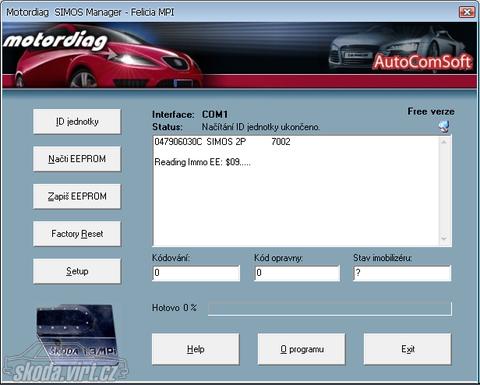Run Factory Reset
This screenshot has width=480, height=385.
pos(77,234)
